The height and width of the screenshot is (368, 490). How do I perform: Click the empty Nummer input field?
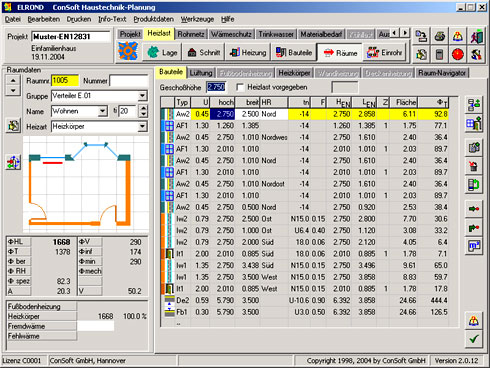pyautogui.click(x=129, y=81)
